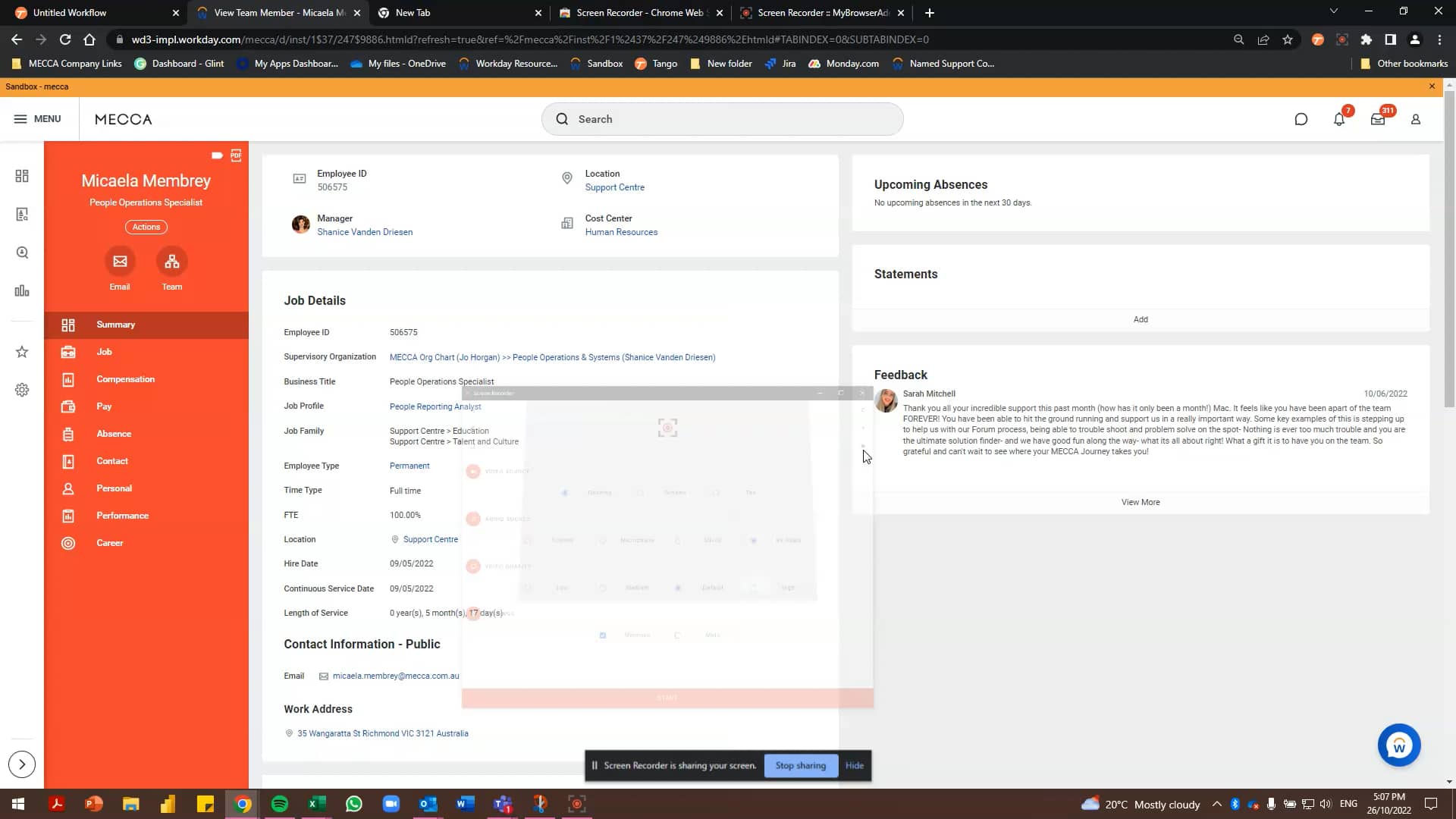Click the Shanice Vanden Driesen manager link
Viewport: 1456px width, 819px height.
point(365,232)
